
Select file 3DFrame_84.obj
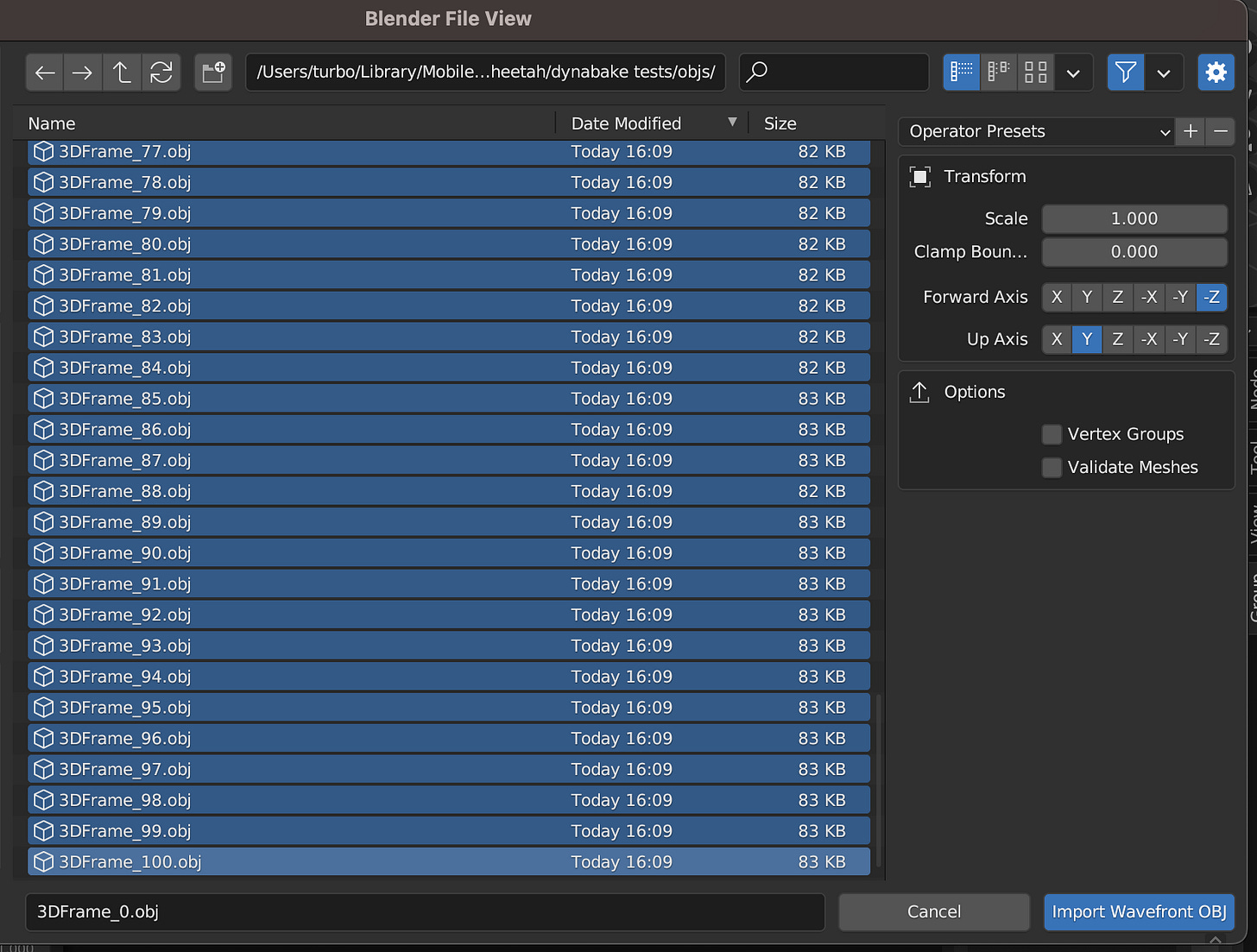[448, 368]
